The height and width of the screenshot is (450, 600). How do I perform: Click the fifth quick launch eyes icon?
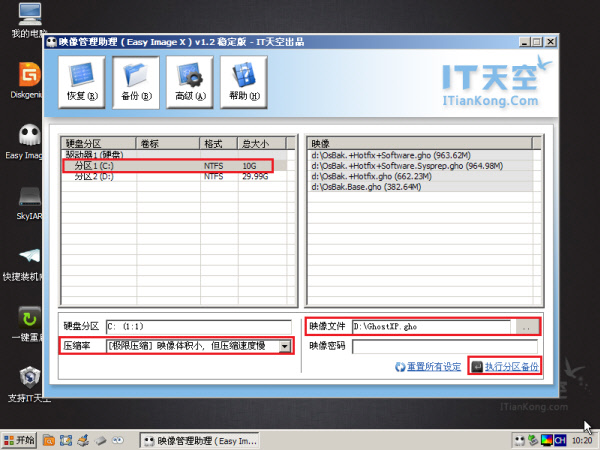point(118,440)
